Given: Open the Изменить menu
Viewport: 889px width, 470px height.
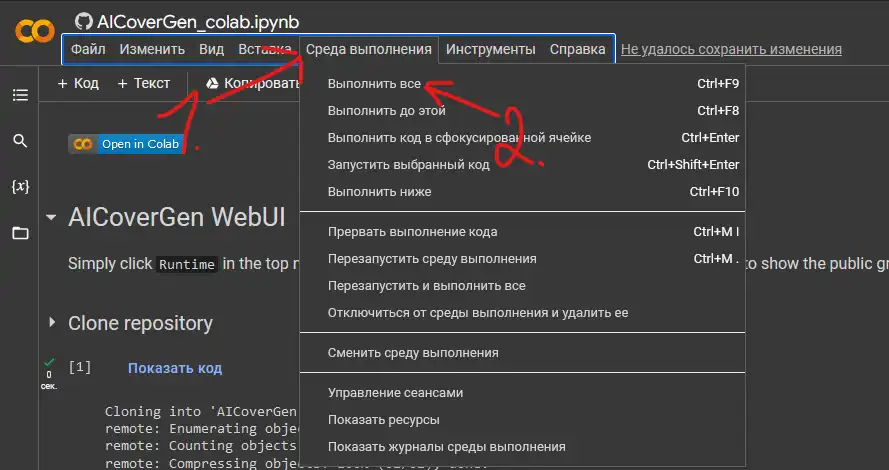Looking at the screenshot, I should tap(152, 49).
